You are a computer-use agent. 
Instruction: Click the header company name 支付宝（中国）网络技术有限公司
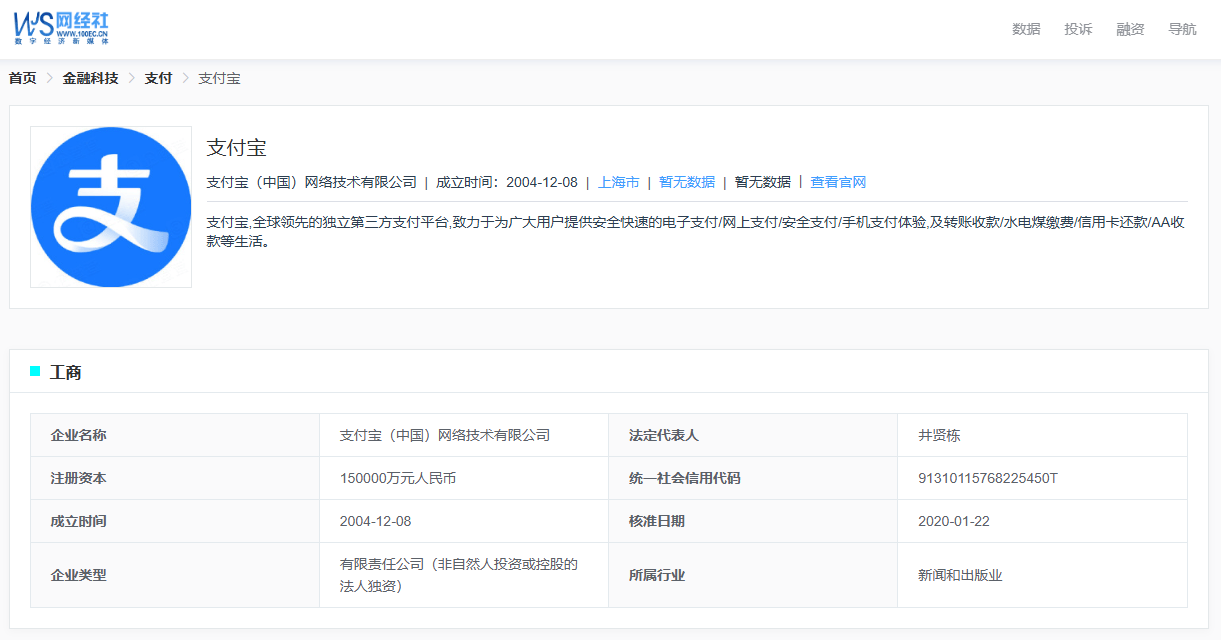(x=312, y=182)
